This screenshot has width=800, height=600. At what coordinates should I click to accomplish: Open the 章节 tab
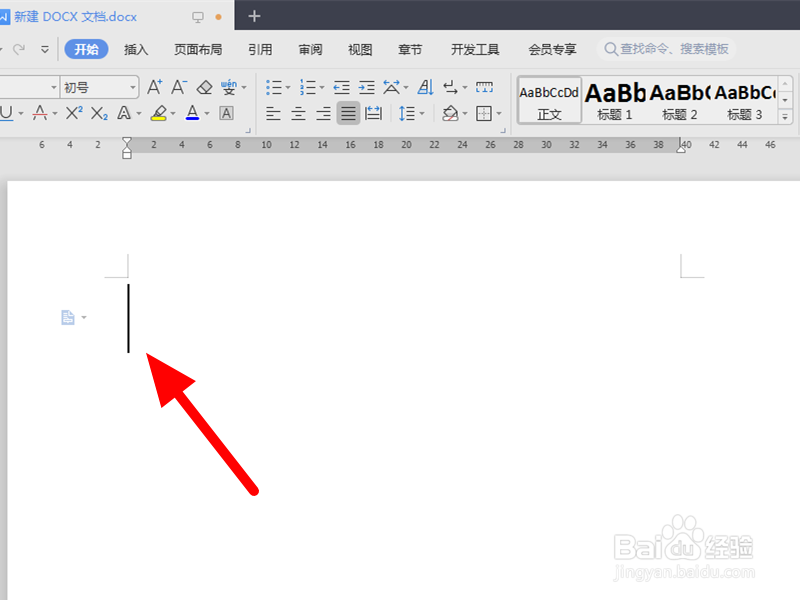point(410,49)
